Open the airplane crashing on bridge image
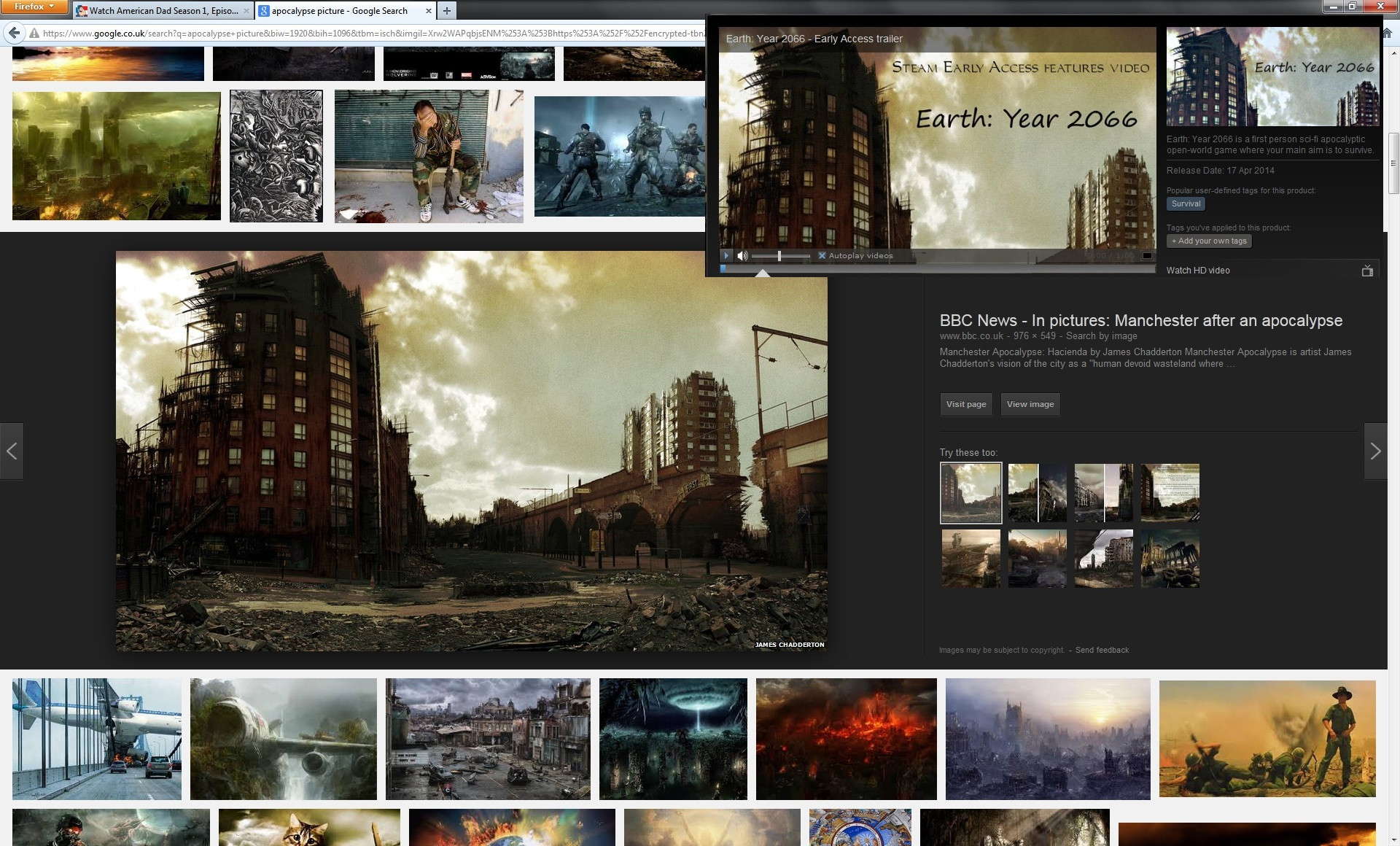 pyautogui.click(x=97, y=739)
